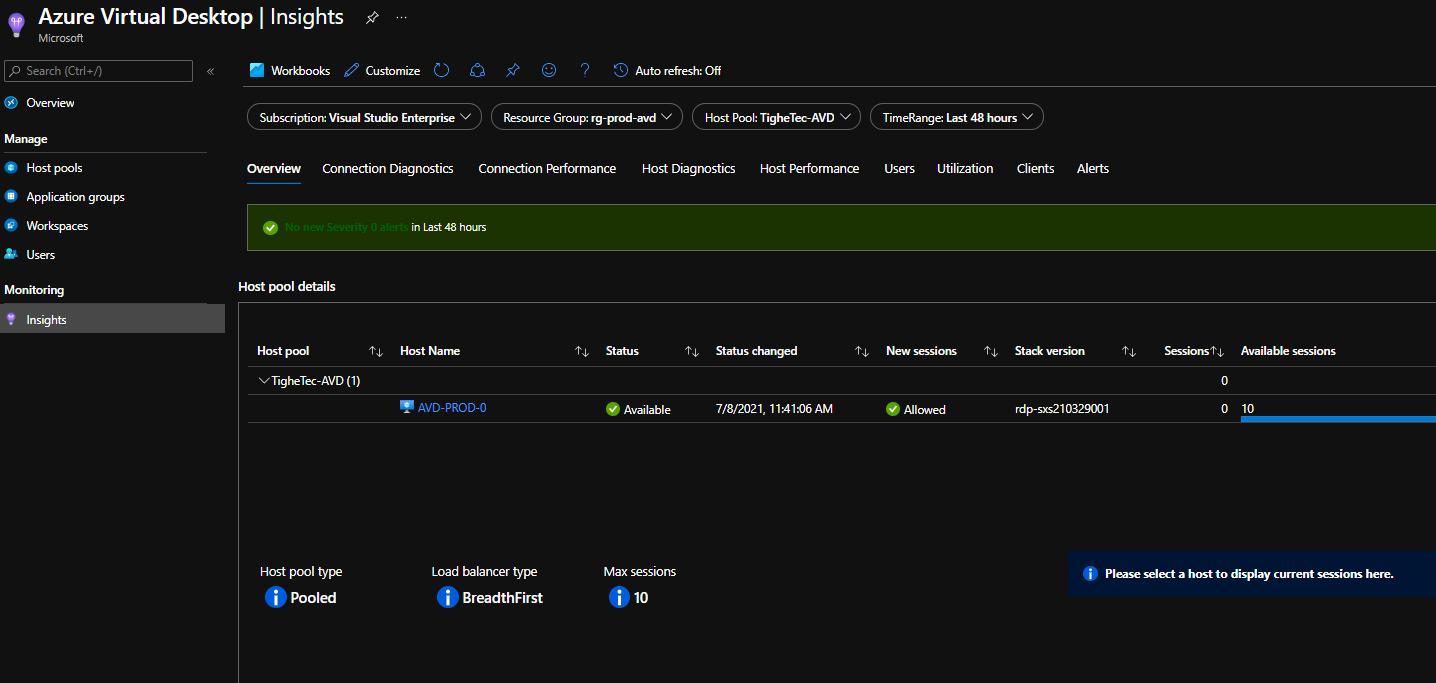The image size is (1436, 683).
Task: Switch to the Connection Diagnostics tab
Action: pyautogui.click(x=387, y=169)
